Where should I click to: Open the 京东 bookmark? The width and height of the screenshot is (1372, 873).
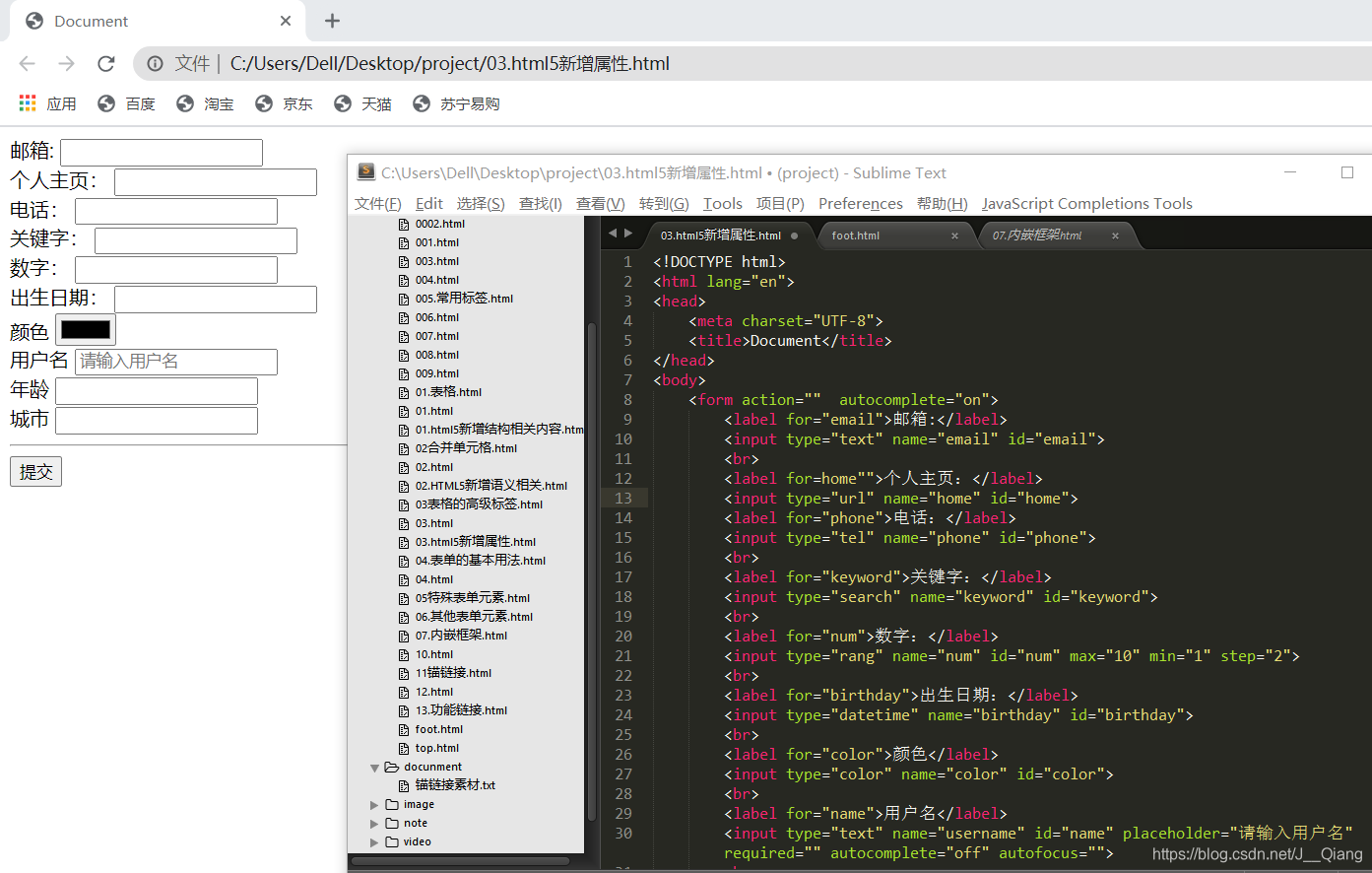(x=285, y=103)
